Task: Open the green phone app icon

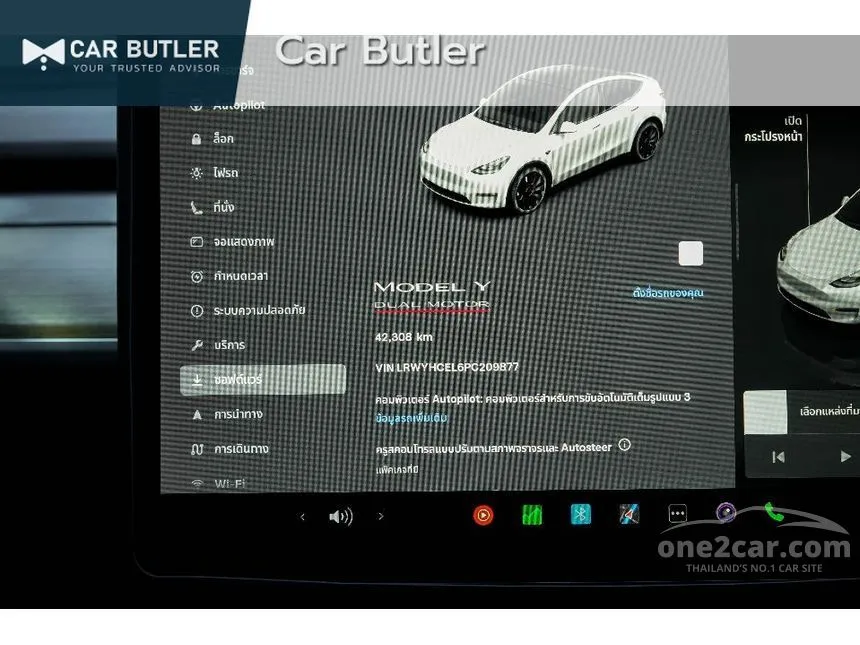Action: (774, 512)
